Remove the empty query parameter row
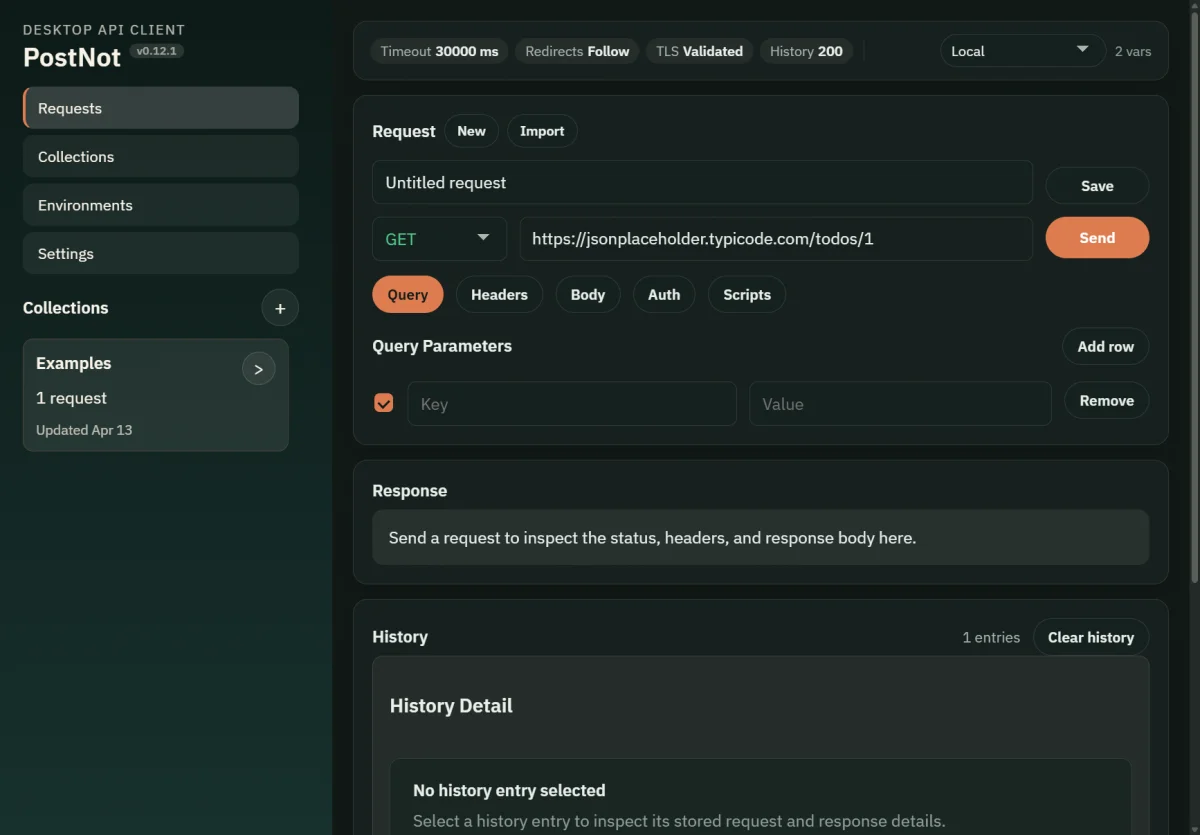The height and width of the screenshot is (835, 1200). [1107, 400]
